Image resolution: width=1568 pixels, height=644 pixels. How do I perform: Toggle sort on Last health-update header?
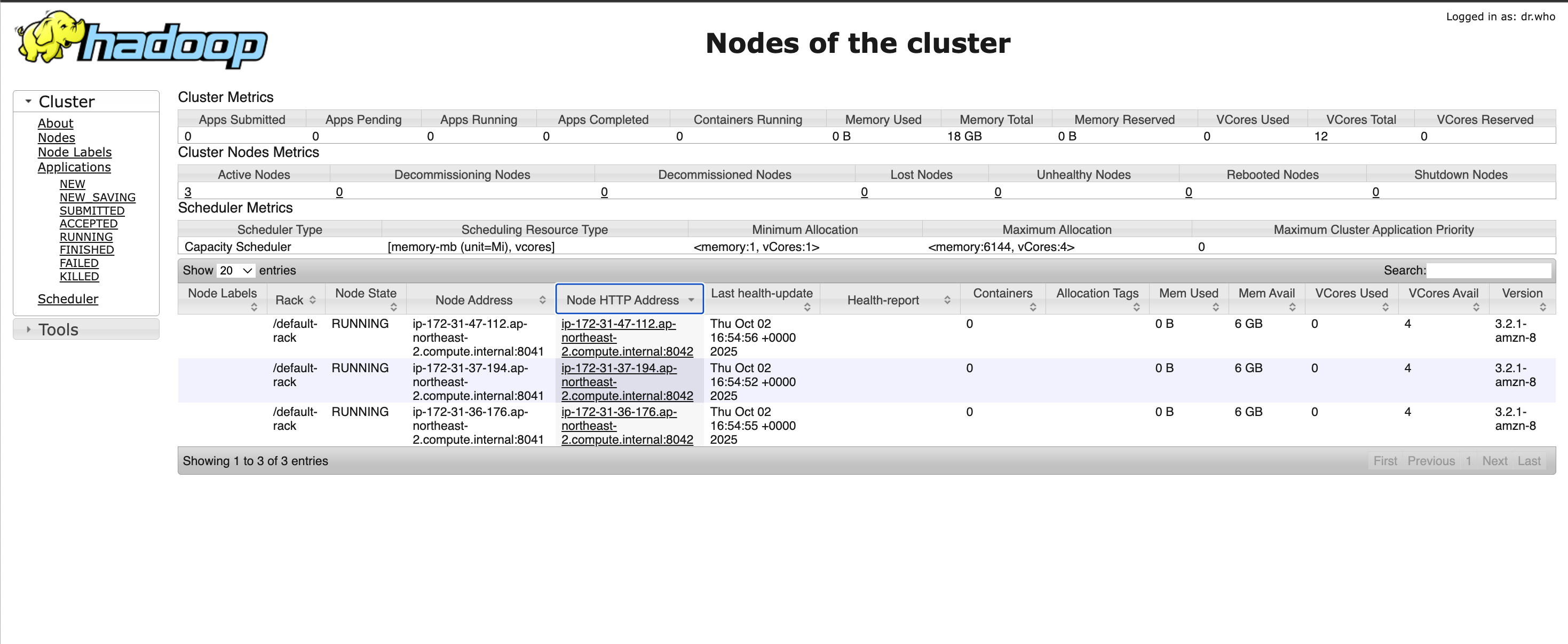[761, 294]
